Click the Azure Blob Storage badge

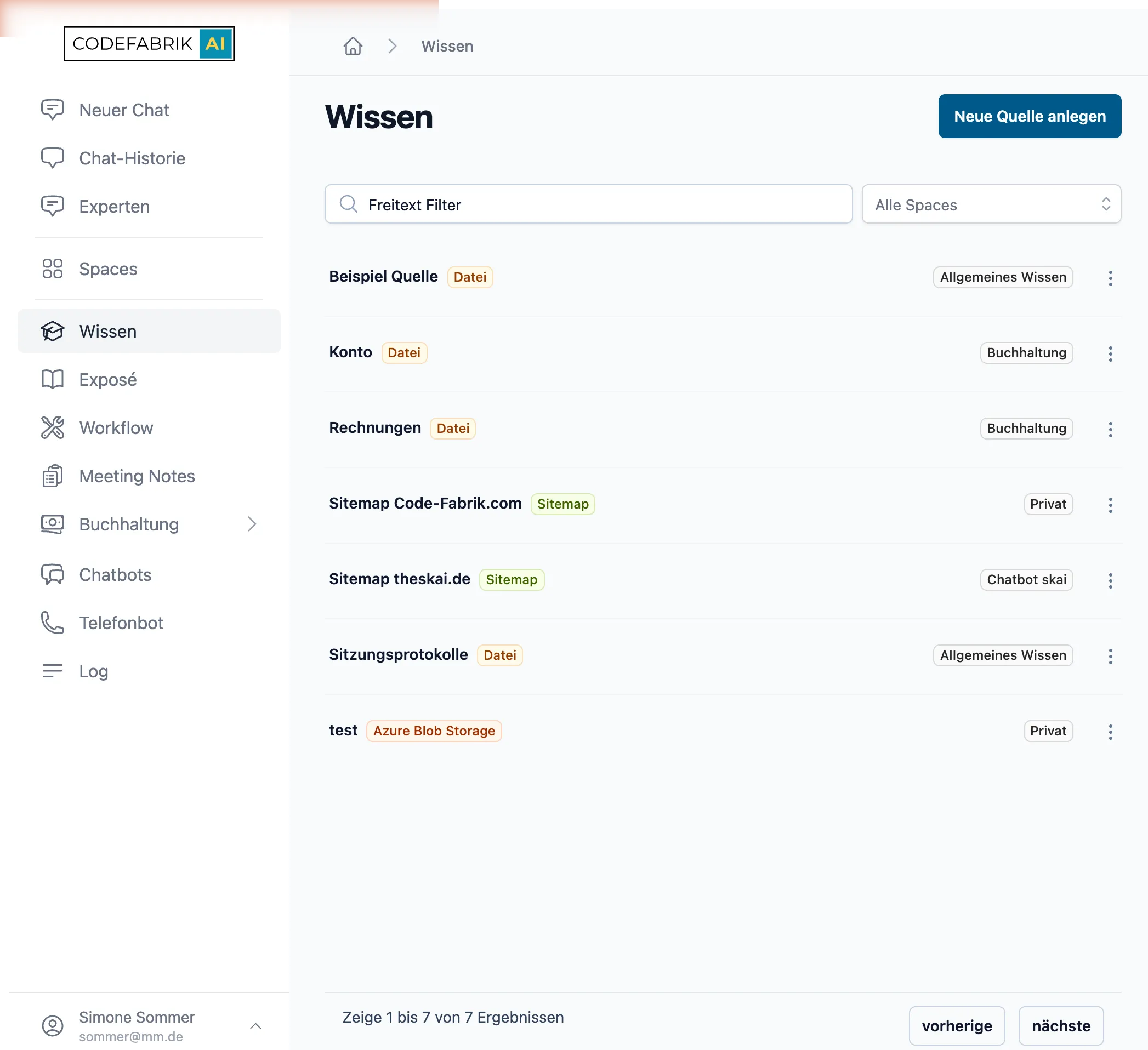434,731
